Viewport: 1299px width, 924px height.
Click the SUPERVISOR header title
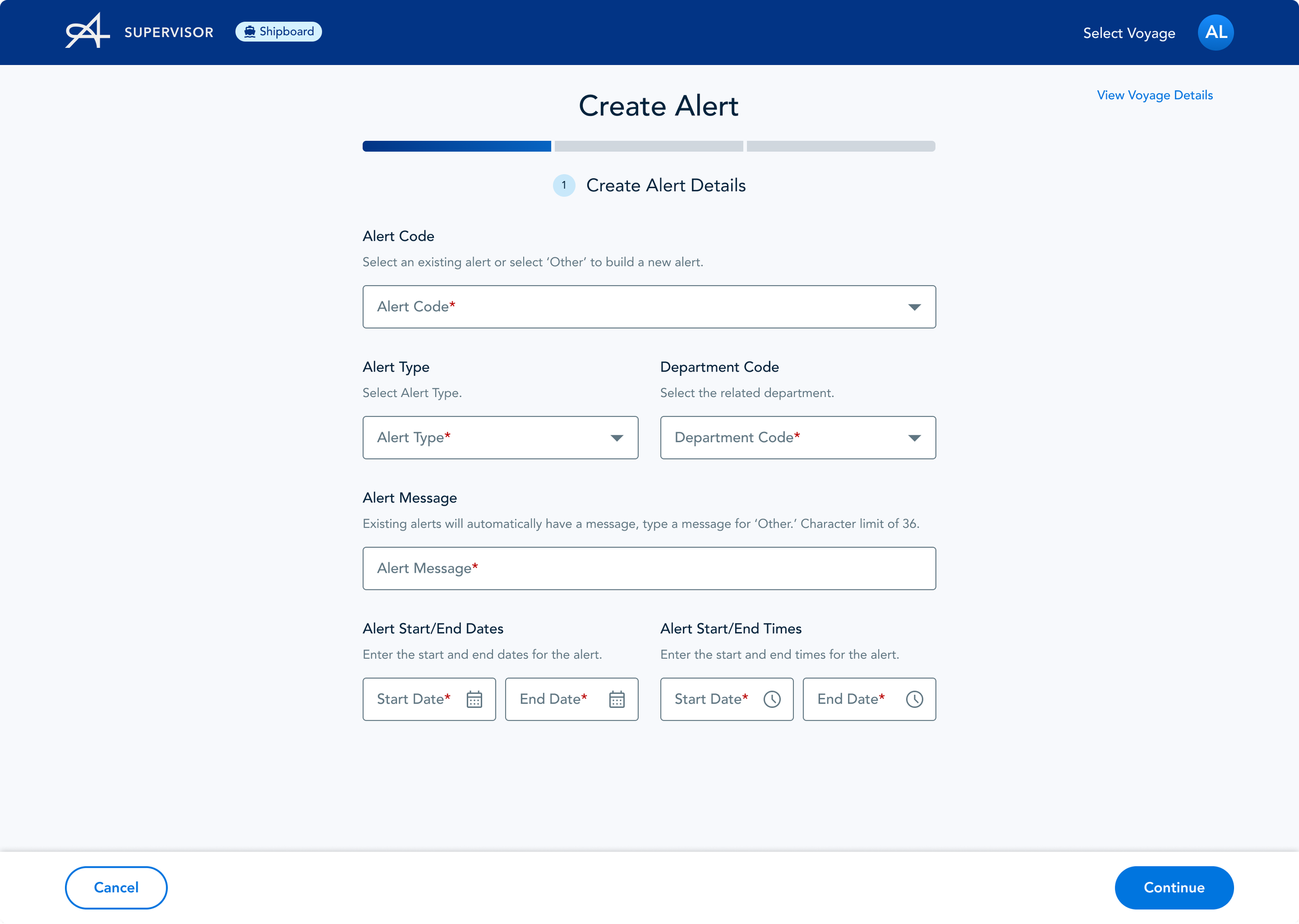pyautogui.click(x=169, y=32)
